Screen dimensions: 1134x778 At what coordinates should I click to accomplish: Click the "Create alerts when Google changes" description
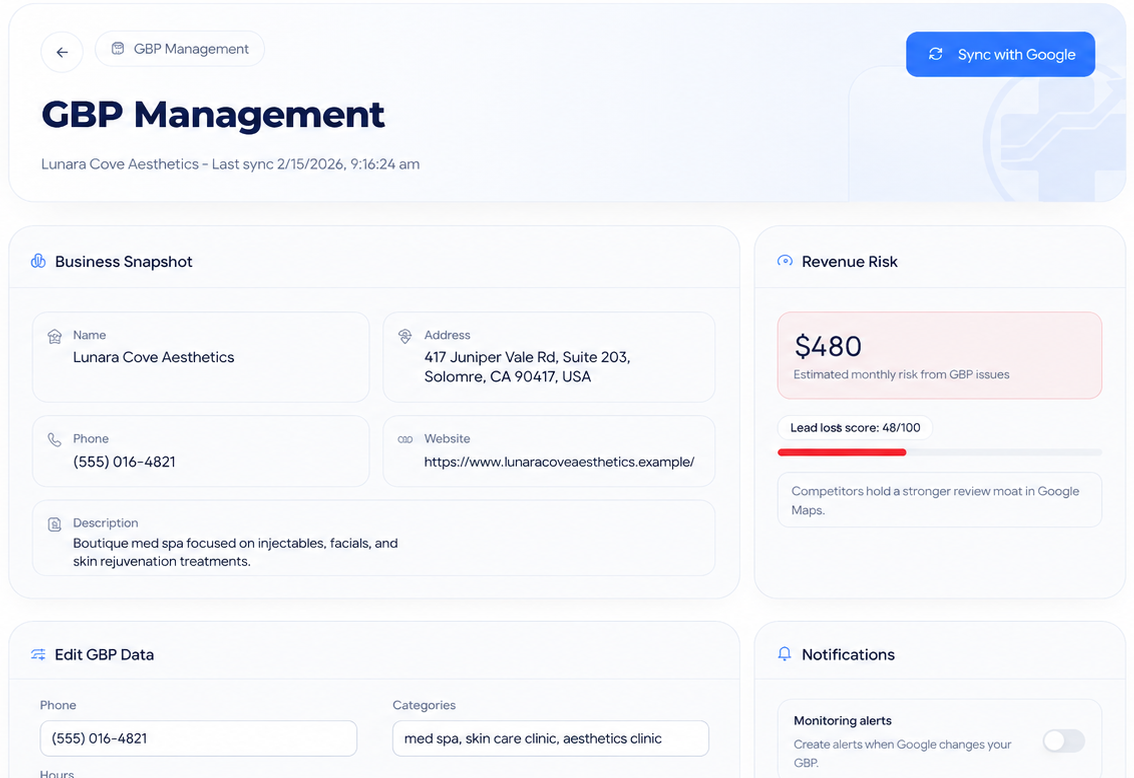pyautogui.click(x=903, y=753)
